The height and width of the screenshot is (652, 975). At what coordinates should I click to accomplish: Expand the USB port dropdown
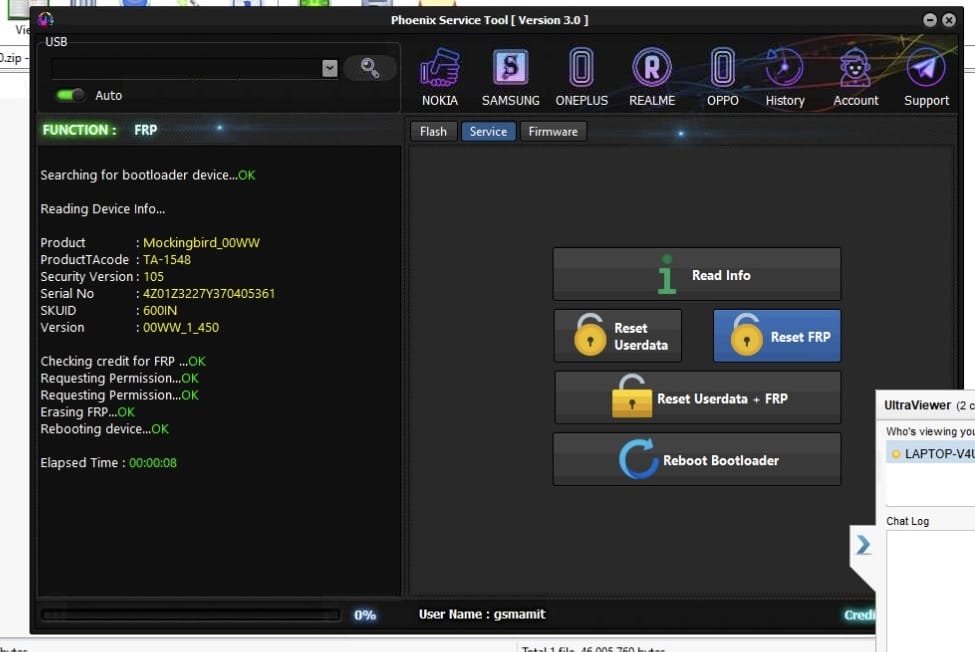330,68
